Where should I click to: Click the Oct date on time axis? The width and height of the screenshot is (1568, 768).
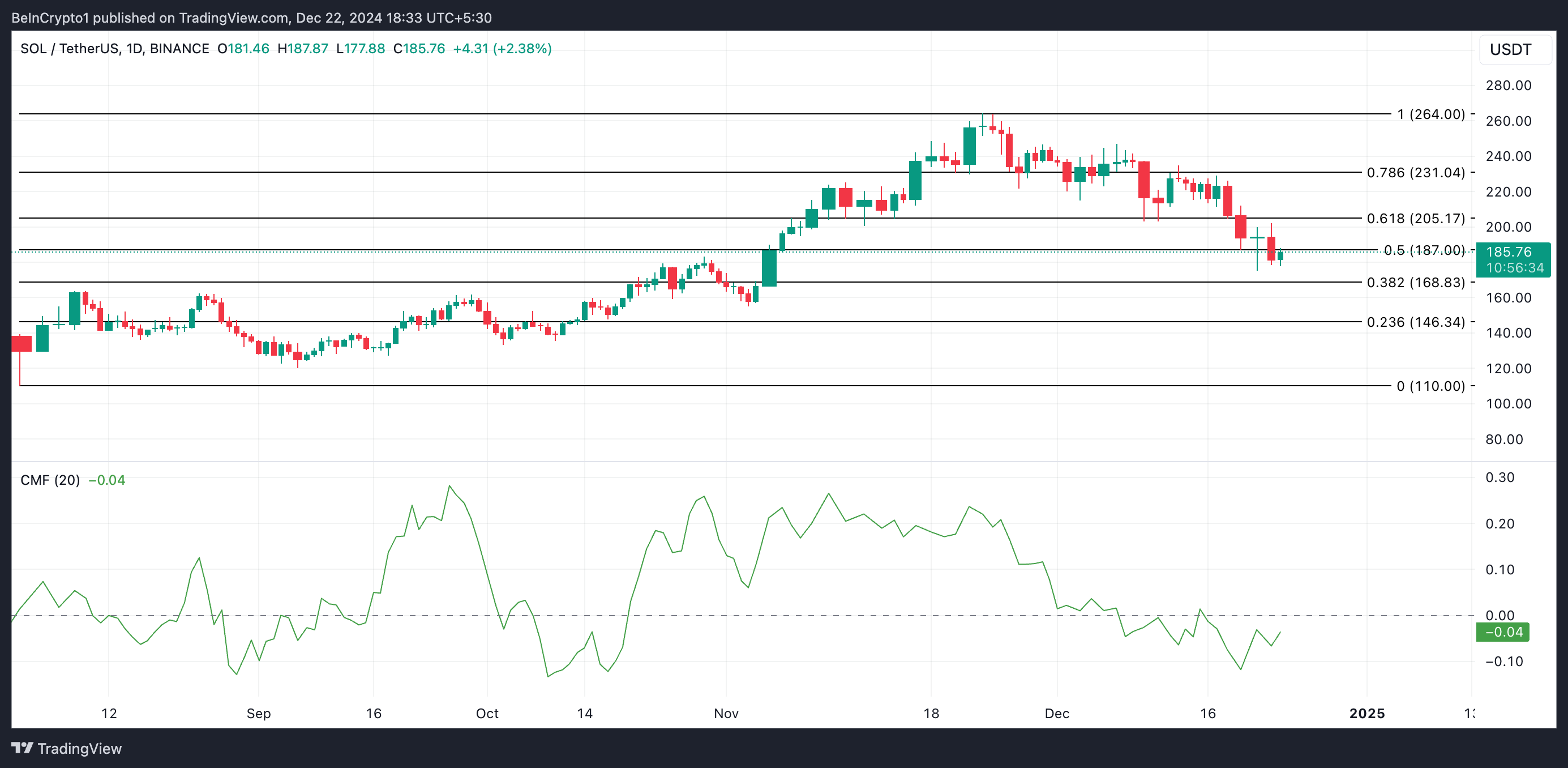coord(487,713)
